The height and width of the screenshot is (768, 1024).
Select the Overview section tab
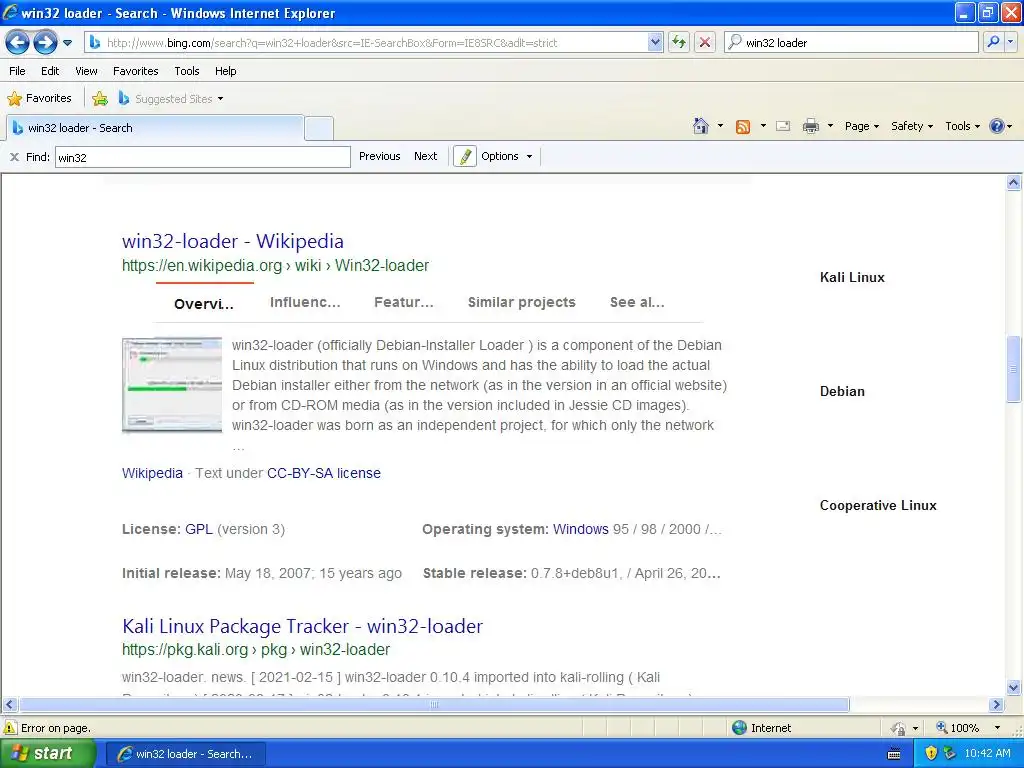click(x=204, y=303)
